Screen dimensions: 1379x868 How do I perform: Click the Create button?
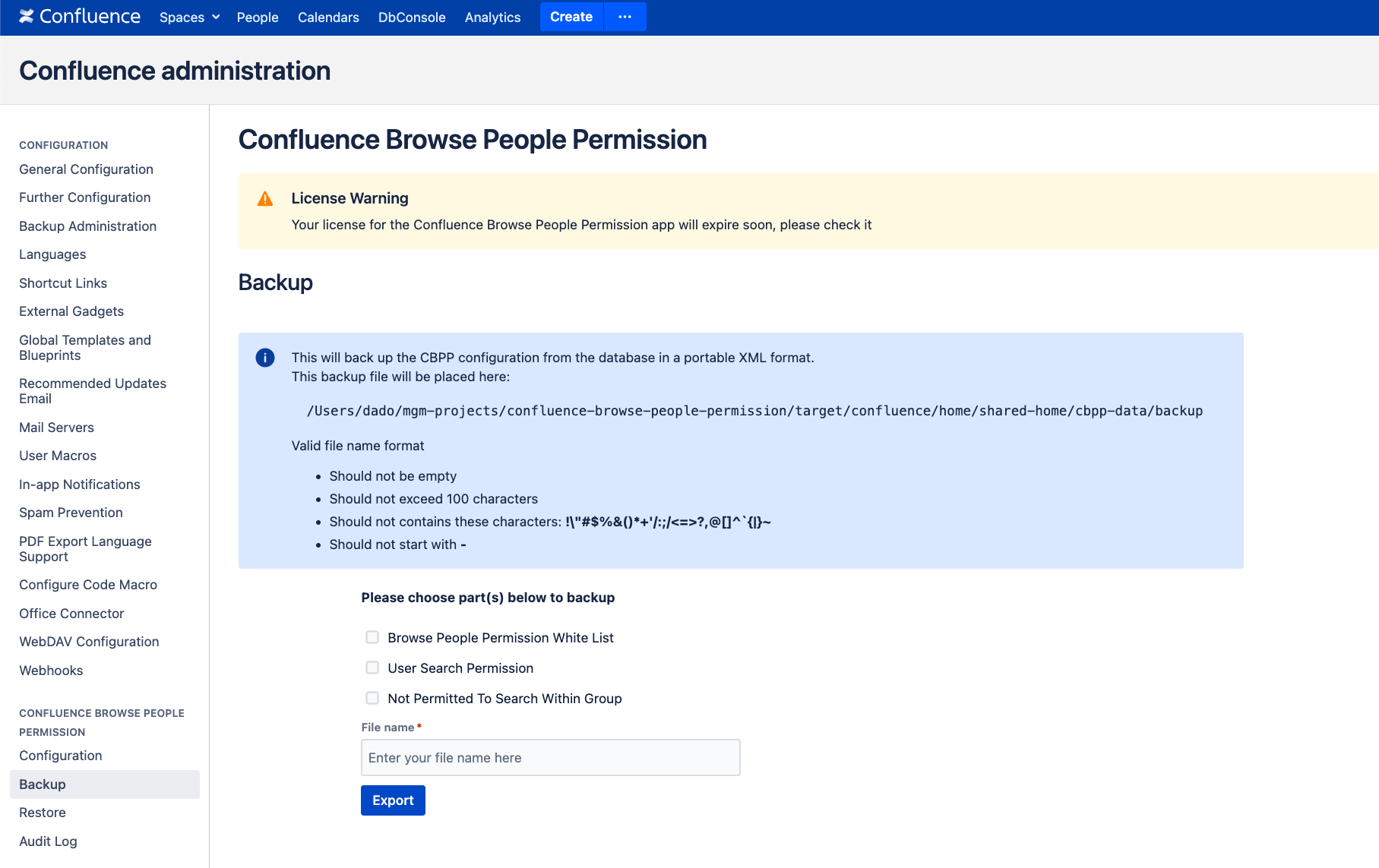pyautogui.click(x=571, y=17)
